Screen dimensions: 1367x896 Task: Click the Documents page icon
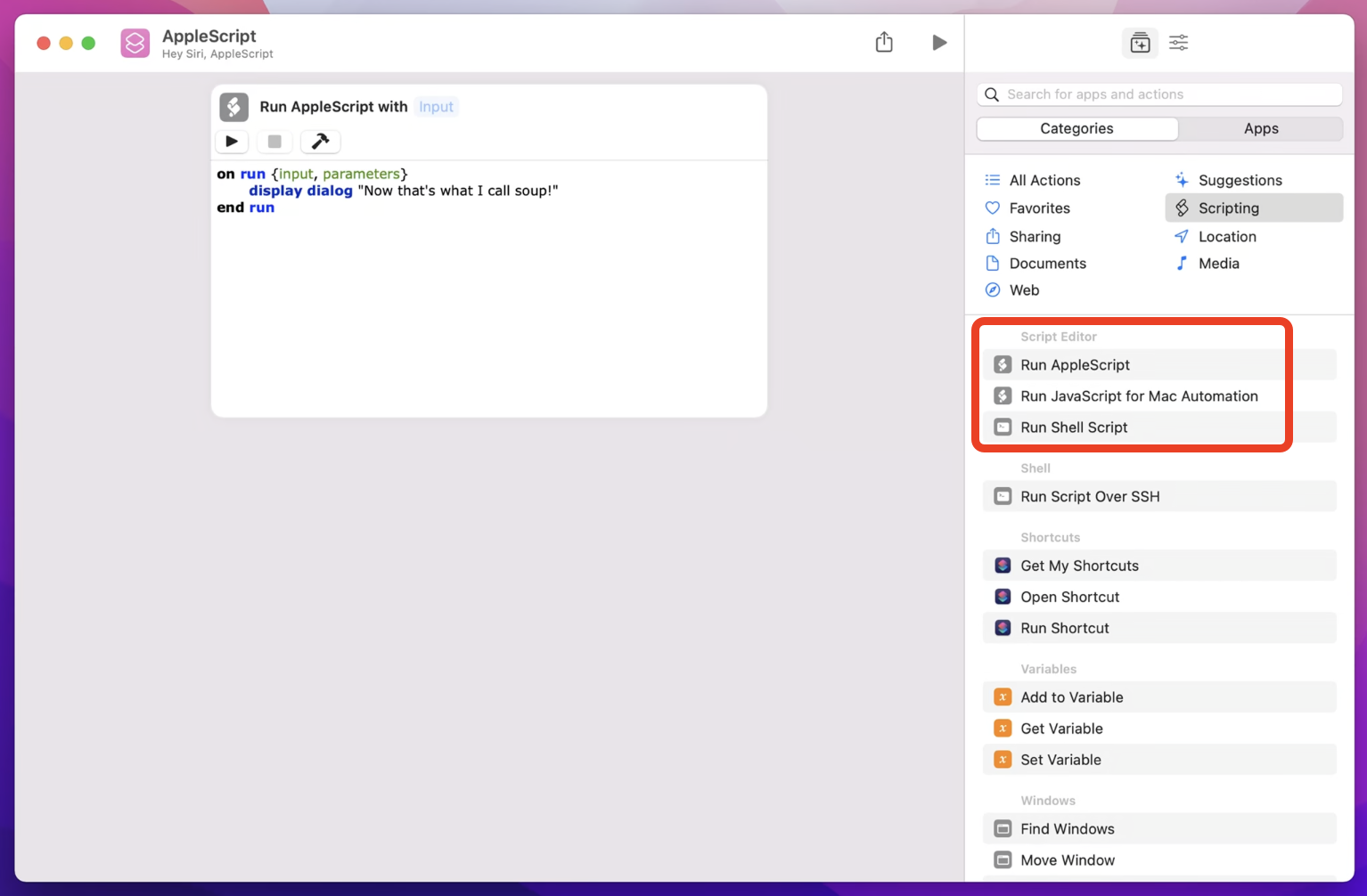(x=993, y=263)
